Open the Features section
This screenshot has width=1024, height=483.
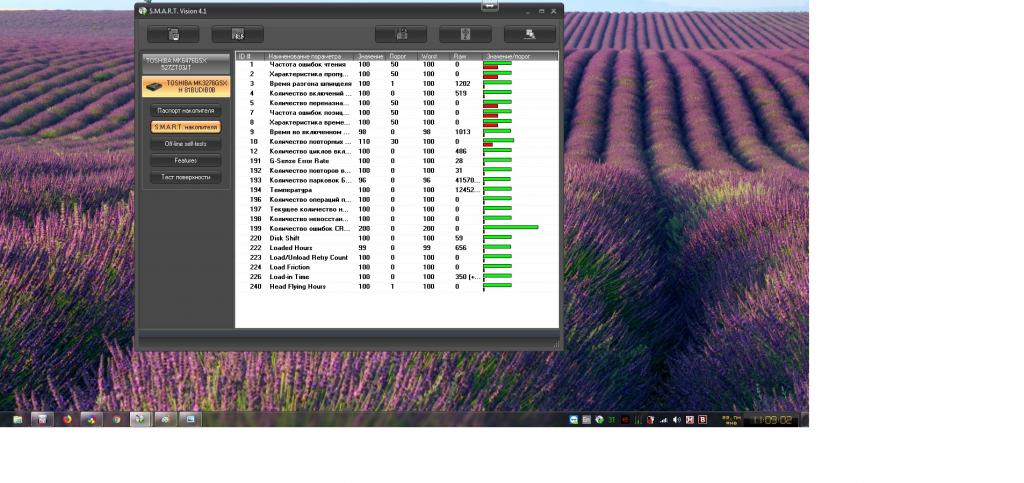point(185,160)
